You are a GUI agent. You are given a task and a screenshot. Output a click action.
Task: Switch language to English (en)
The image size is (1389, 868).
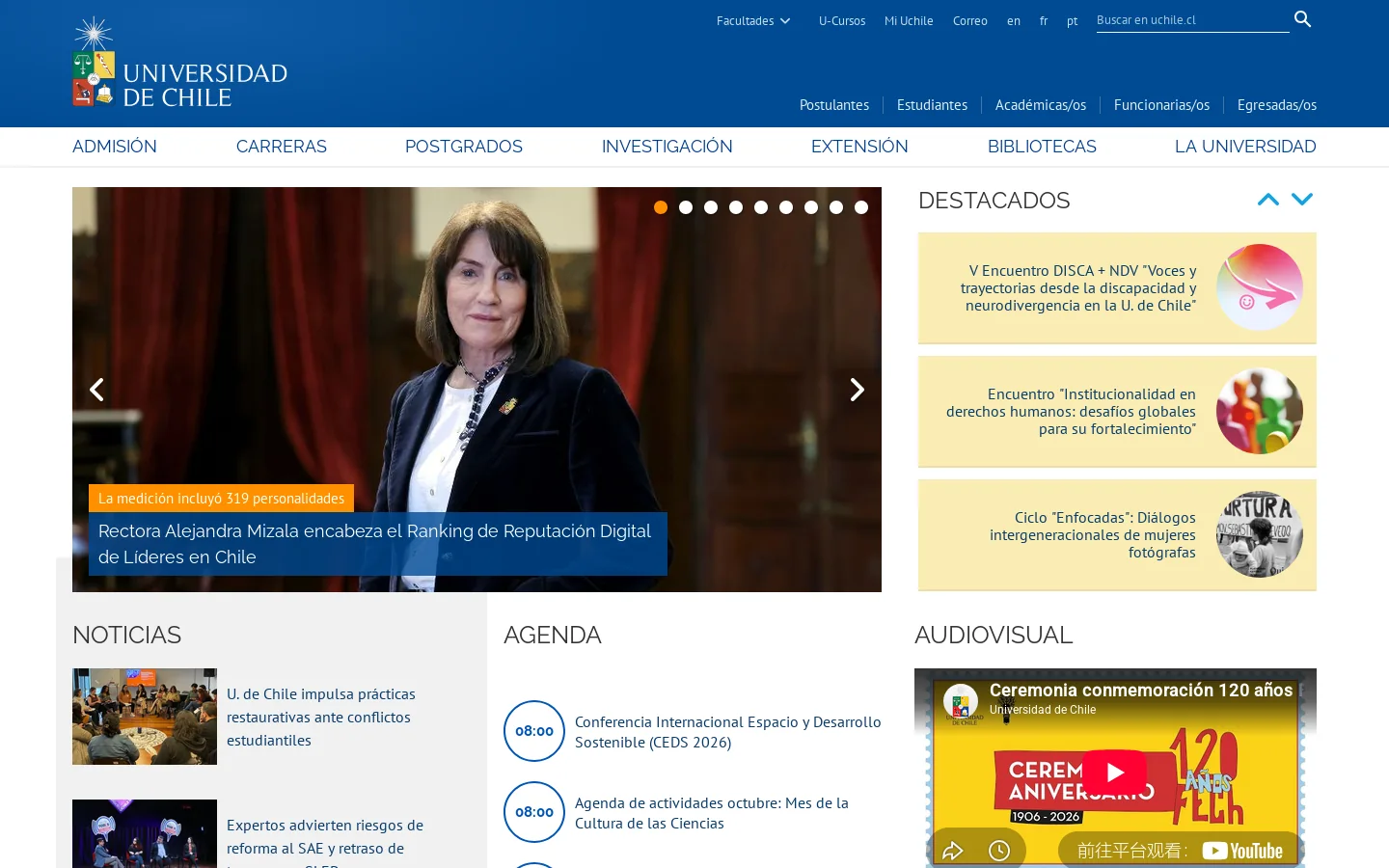1014,21
